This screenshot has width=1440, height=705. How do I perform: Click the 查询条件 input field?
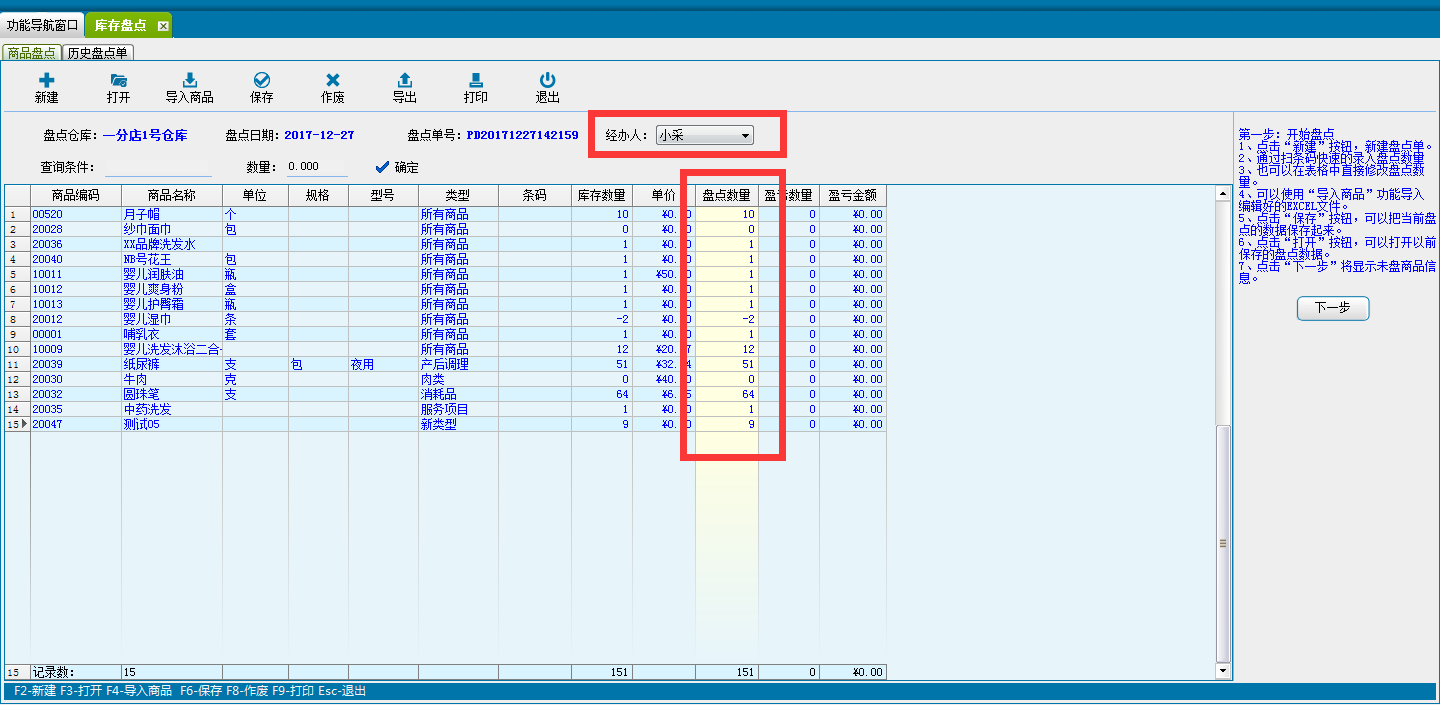tap(158, 167)
